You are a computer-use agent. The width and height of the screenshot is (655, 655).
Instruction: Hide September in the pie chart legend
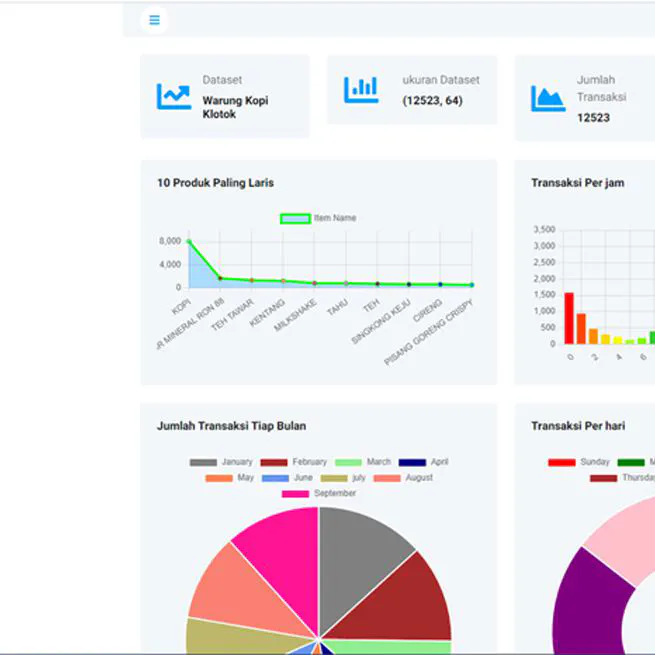(x=319, y=493)
